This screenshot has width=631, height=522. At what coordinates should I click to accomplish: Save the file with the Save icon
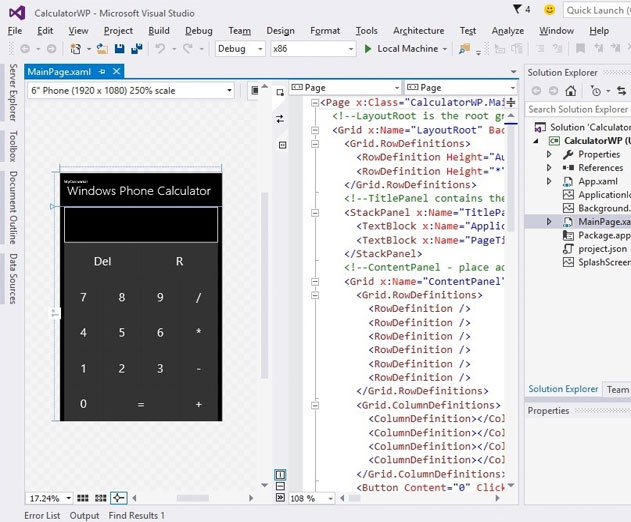(120, 49)
